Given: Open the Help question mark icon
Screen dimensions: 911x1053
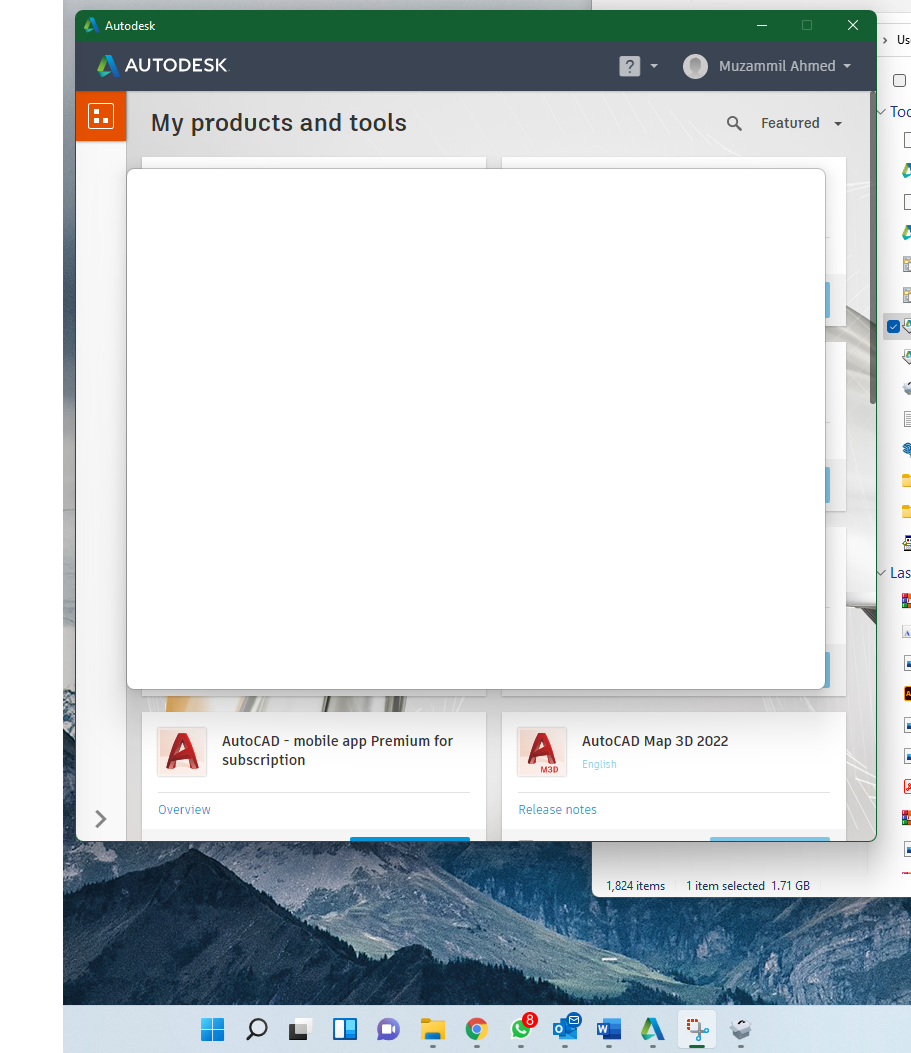Looking at the screenshot, I should [x=628, y=65].
